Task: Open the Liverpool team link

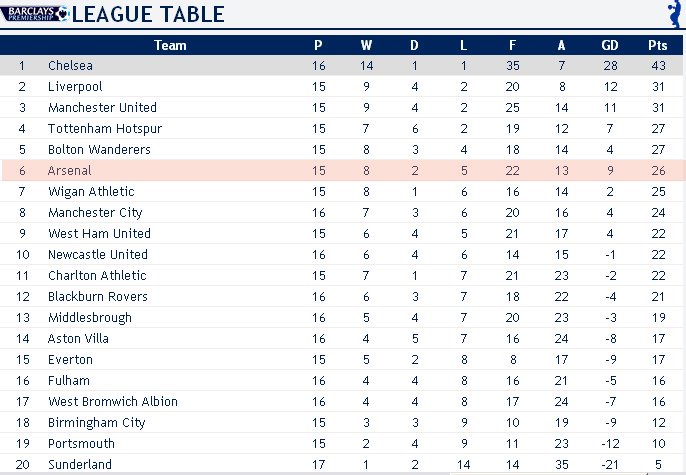Action: coord(75,87)
